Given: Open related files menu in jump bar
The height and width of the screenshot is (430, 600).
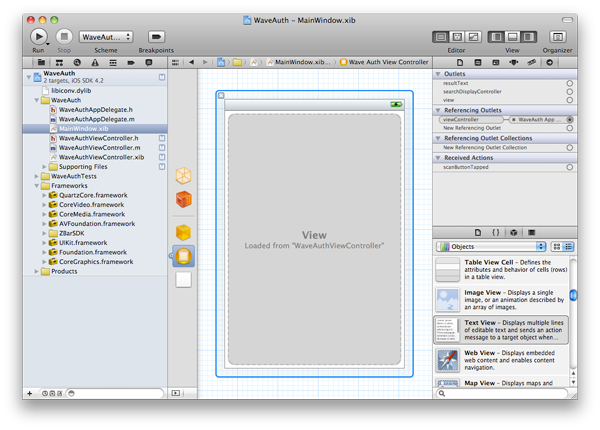Looking at the screenshot, I should click(175, 62).
